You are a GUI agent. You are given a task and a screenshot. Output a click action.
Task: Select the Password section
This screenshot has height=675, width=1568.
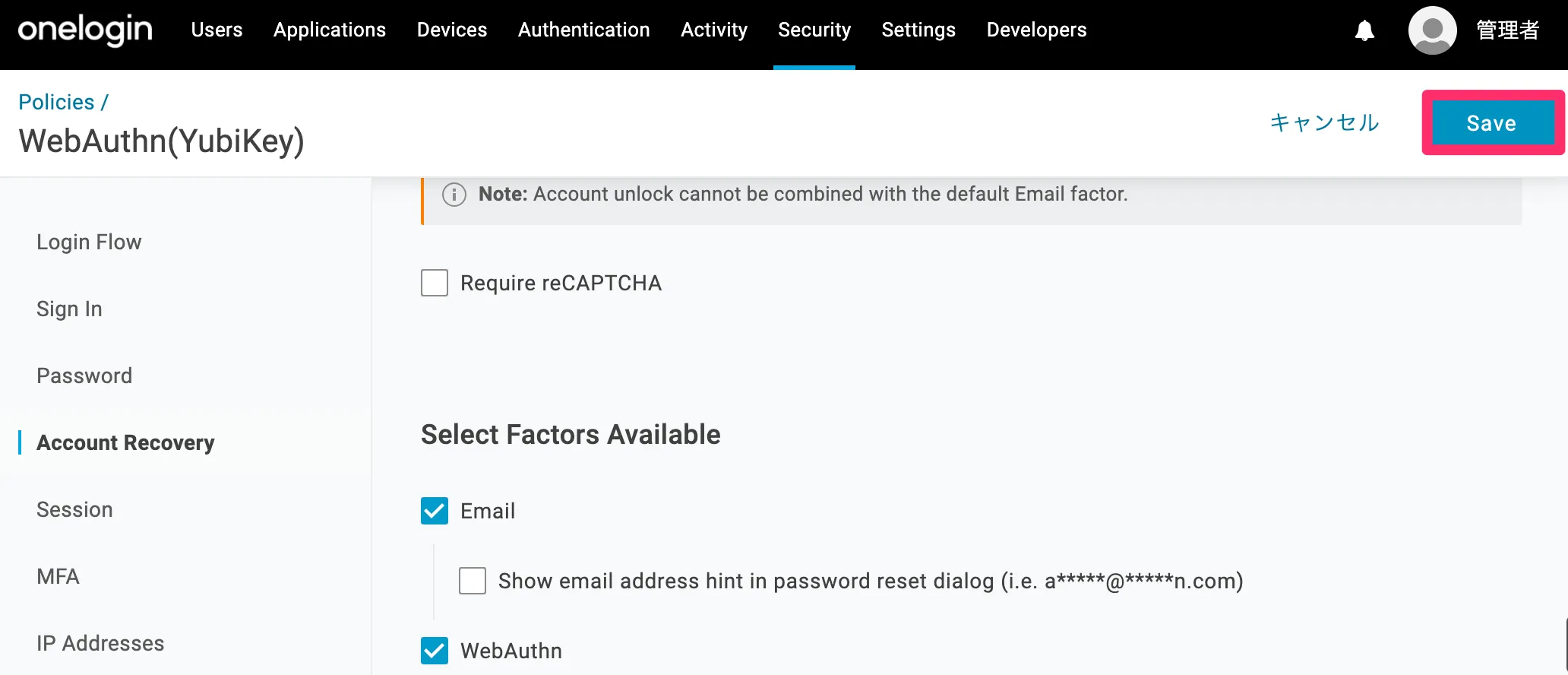(84, 376)
